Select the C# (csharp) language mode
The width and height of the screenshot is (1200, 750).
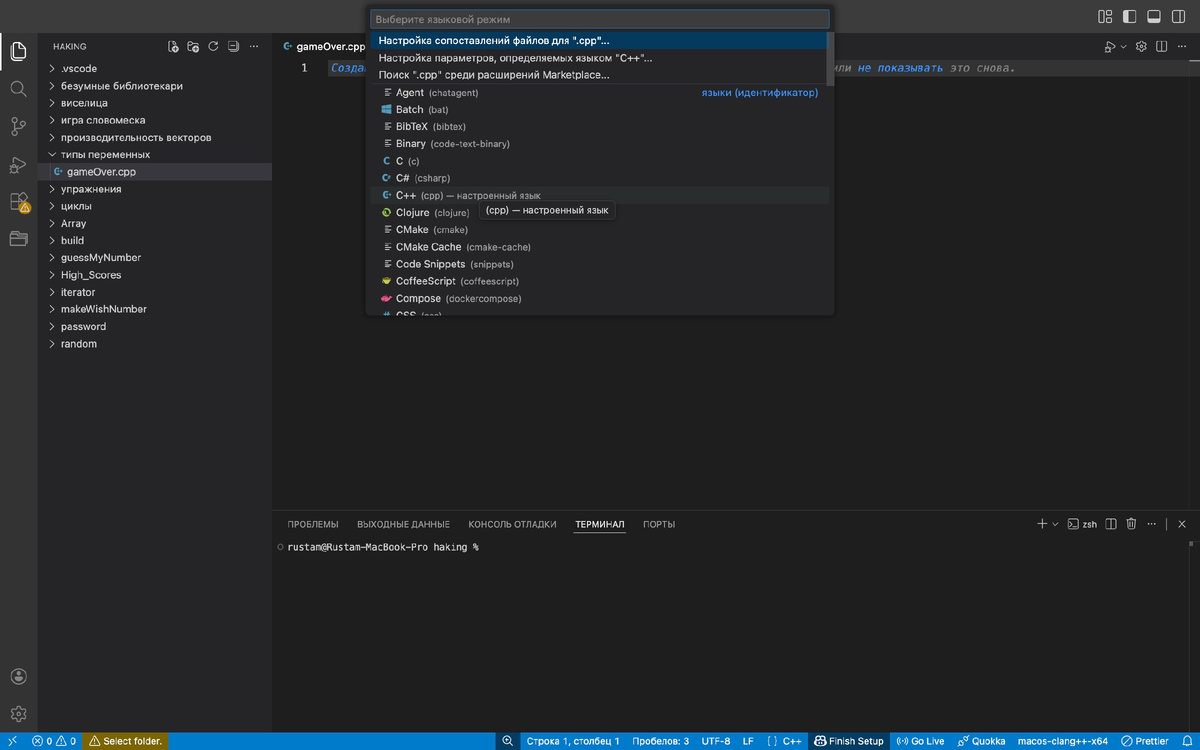click(x=598, y=178)
